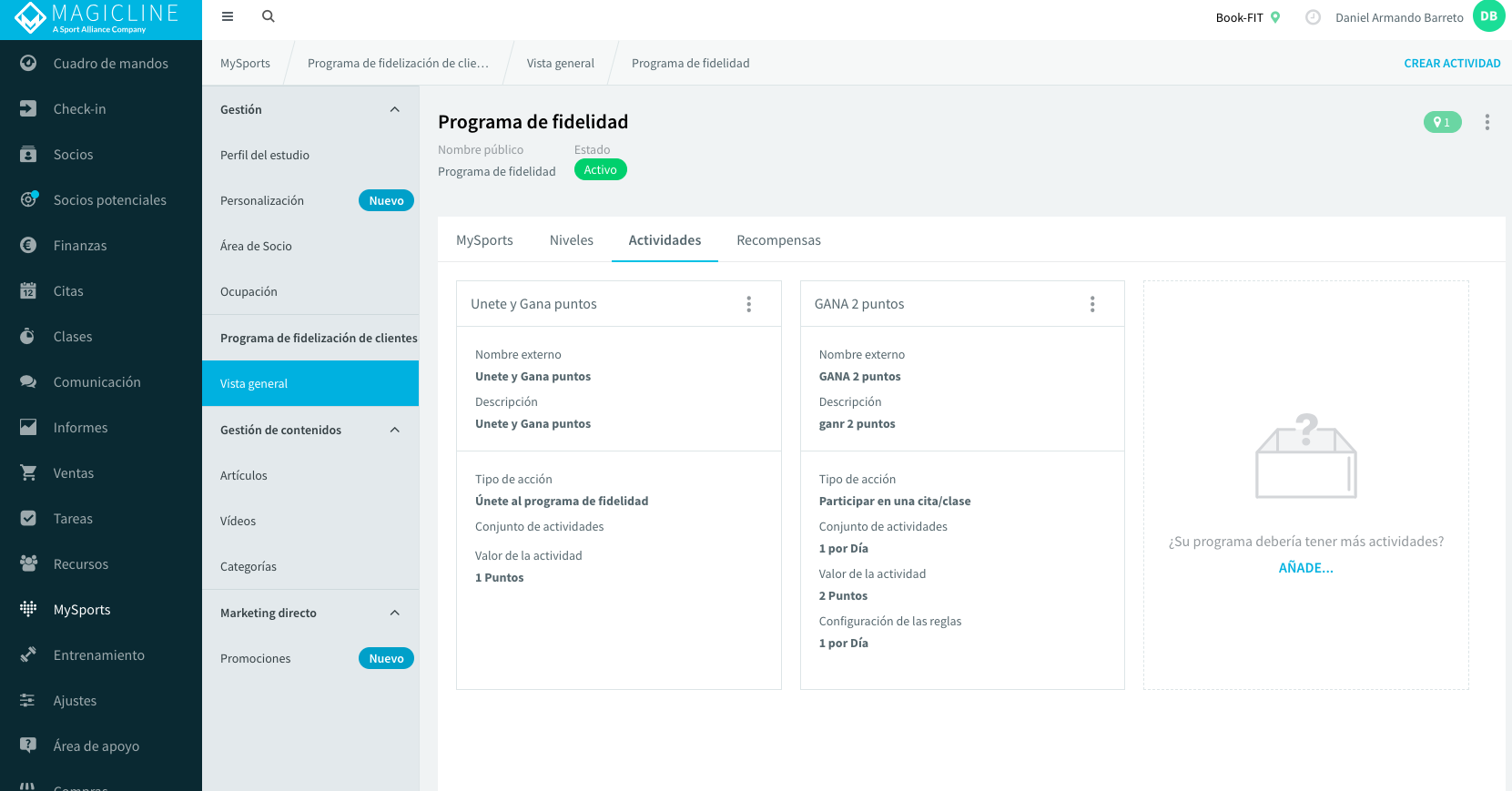Open Vídeos menu item
The image size is (1512, 791).
pyautogui.click(x=310, y=521)
